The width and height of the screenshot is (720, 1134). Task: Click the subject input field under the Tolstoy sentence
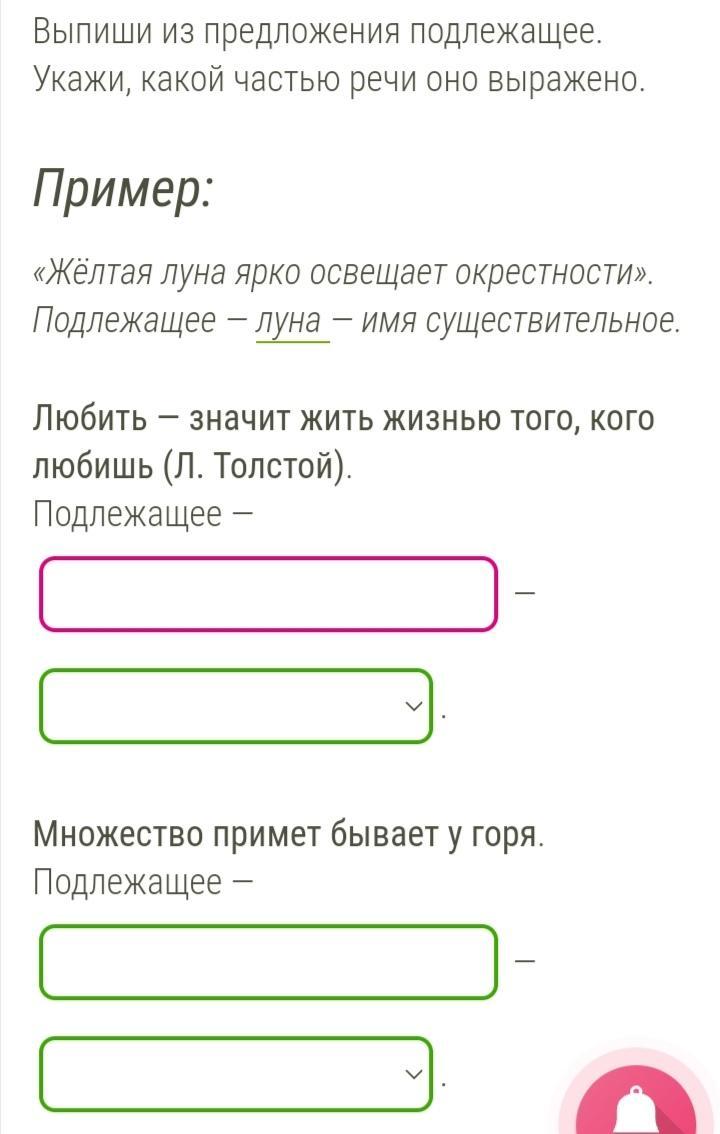[x=268, y=594]
